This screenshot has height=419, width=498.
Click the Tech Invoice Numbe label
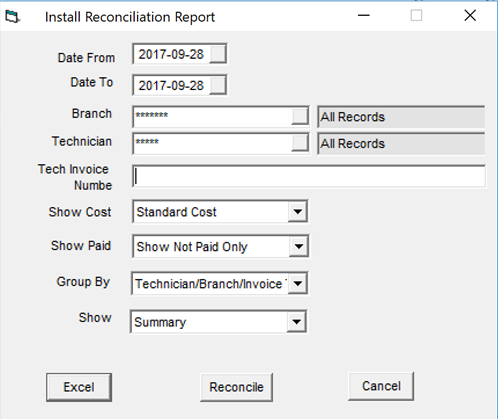[75, 177]
